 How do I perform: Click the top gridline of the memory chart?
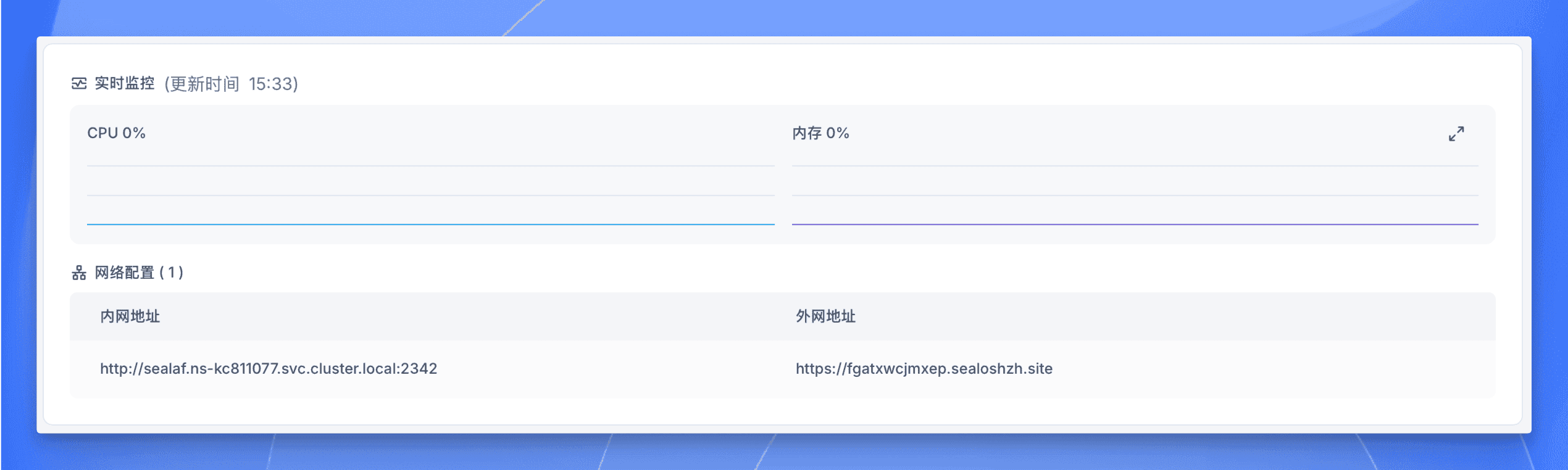pyautogui.click(x=1135, y=166)
